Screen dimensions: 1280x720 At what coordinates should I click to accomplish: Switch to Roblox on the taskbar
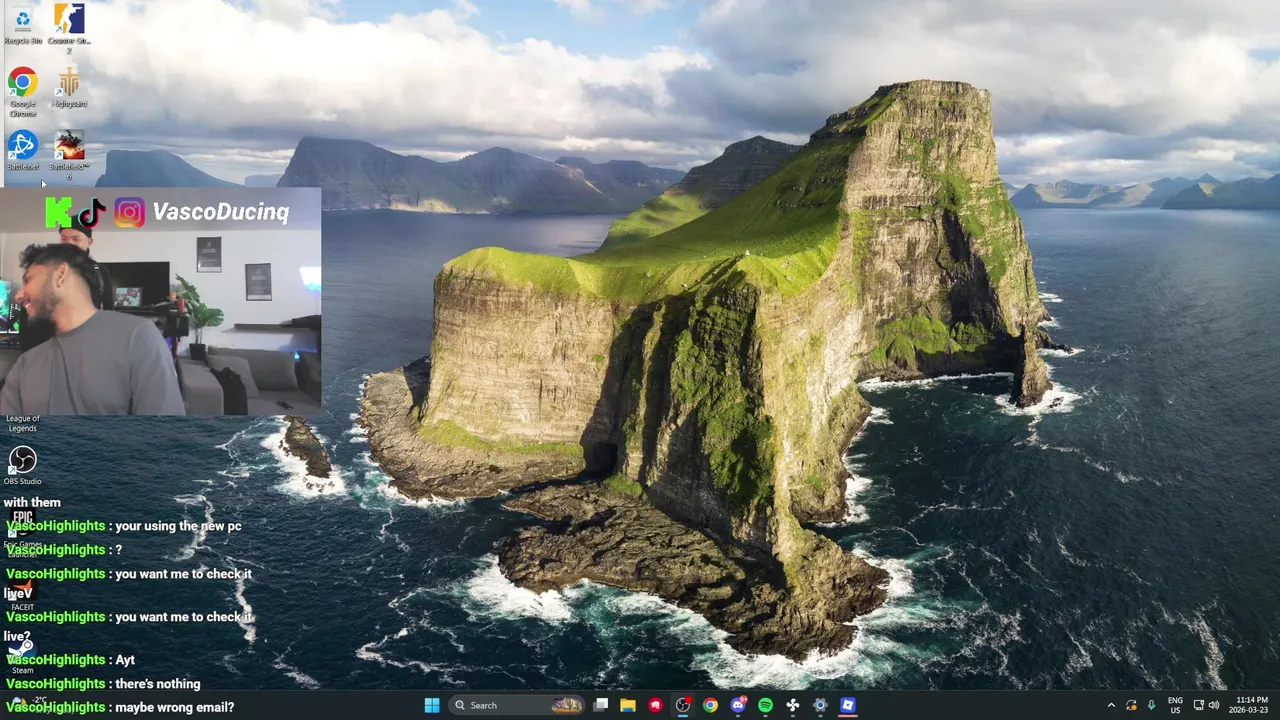coord(847,705)
